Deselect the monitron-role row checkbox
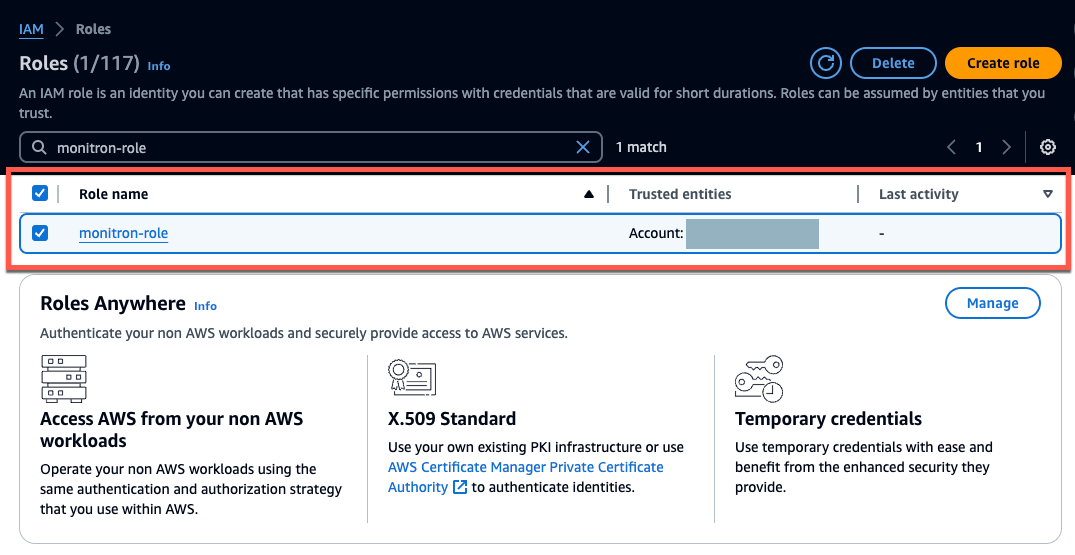 tap(40, 233)
